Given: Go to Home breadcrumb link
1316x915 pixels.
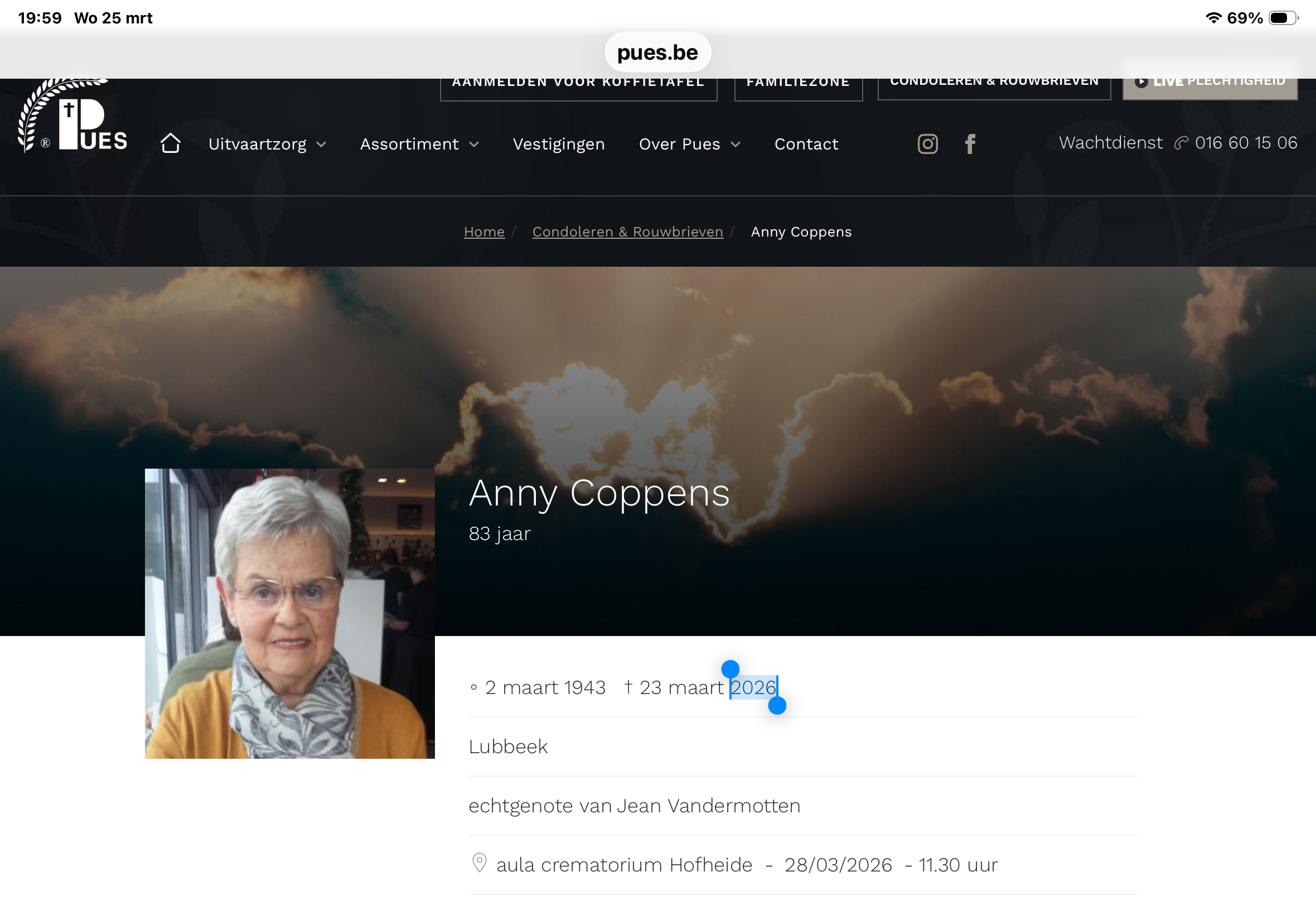Looking at the screenshot, I should coord(483,232).
